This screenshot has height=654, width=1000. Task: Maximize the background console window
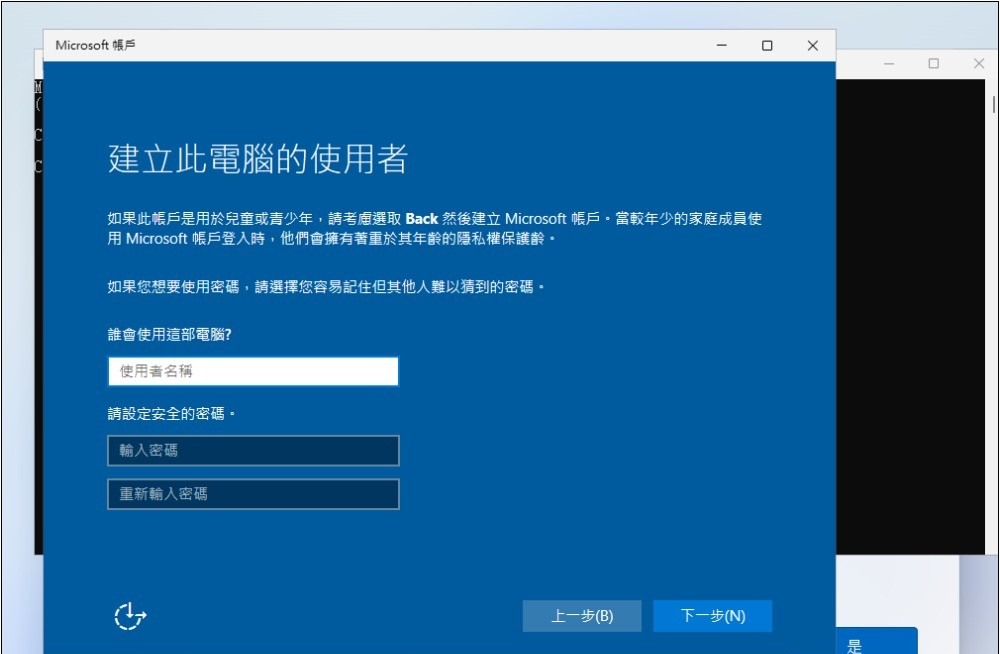coord(934,64)
